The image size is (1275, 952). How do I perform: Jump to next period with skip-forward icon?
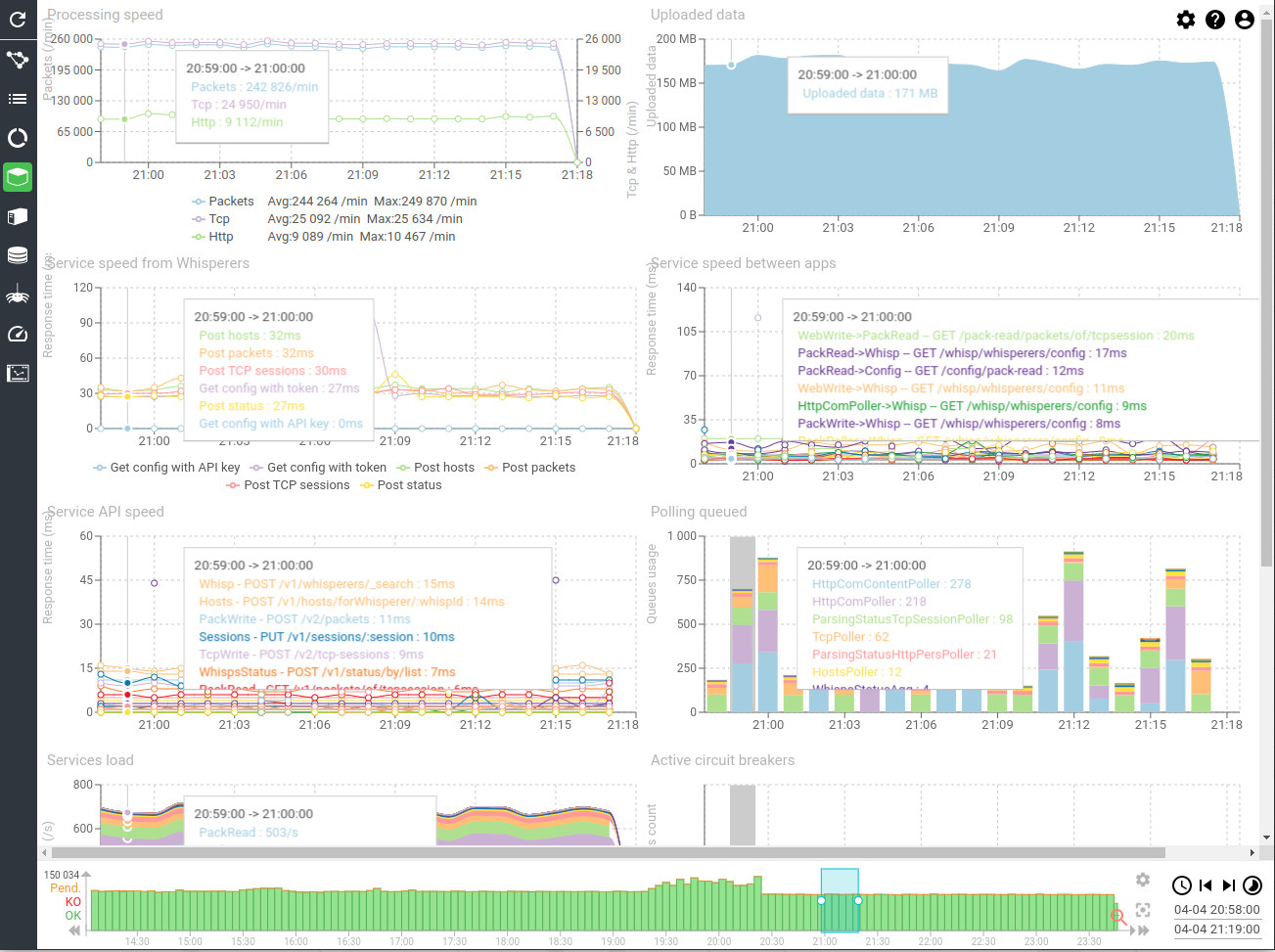pyautogui.click(x=1229, y=885)
